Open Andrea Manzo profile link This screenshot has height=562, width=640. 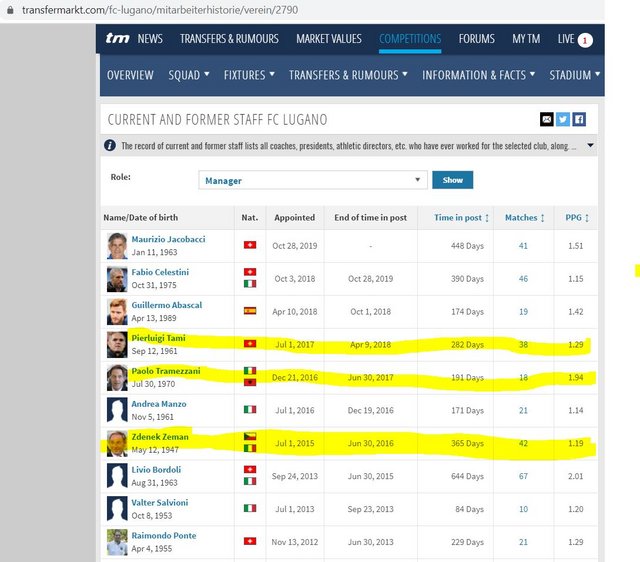point(159,404)
